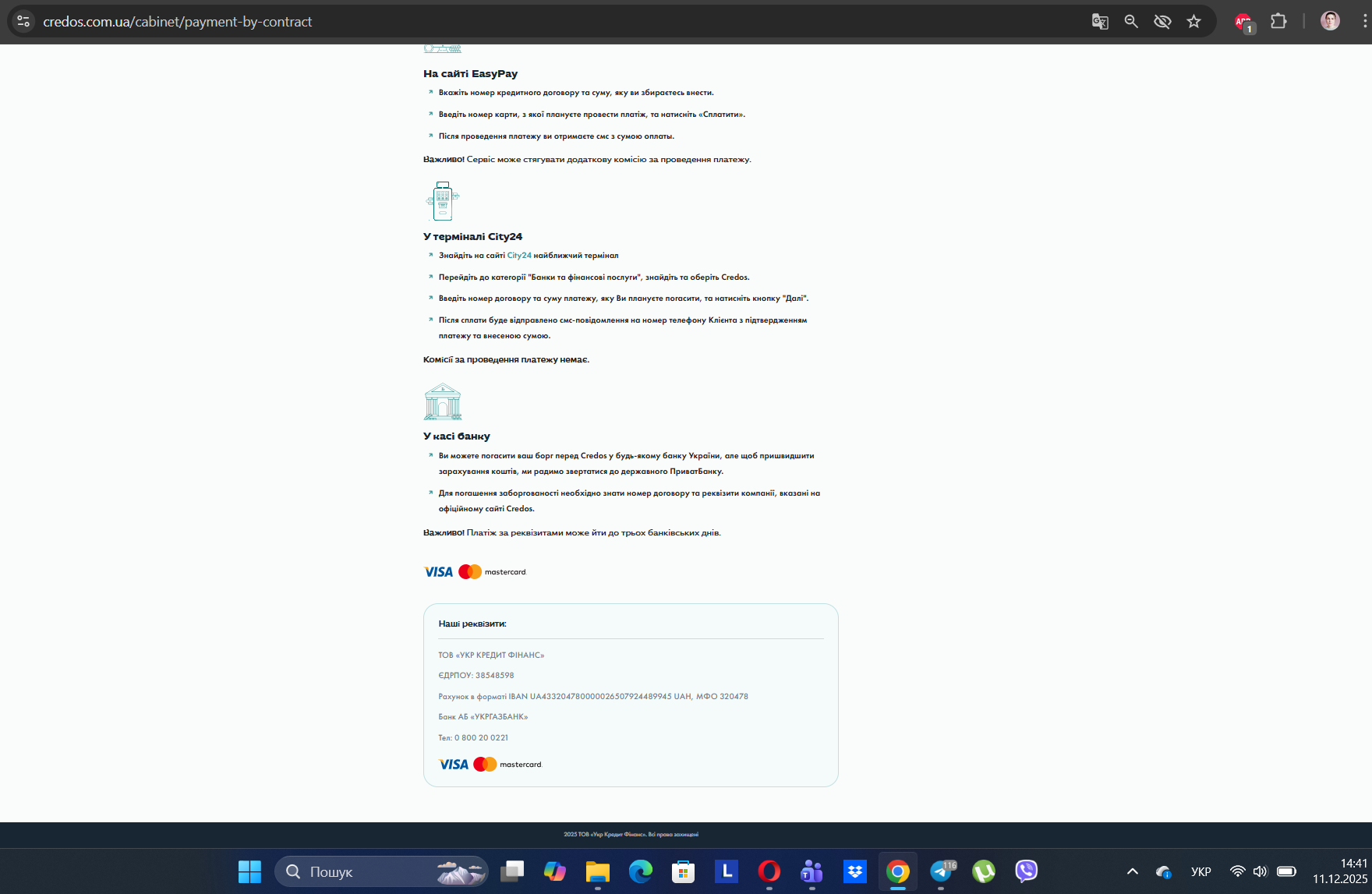Open the ABP ad blocker extension
The height and width of the screenshot is (894, 1372).
[x=1244, y=23]
